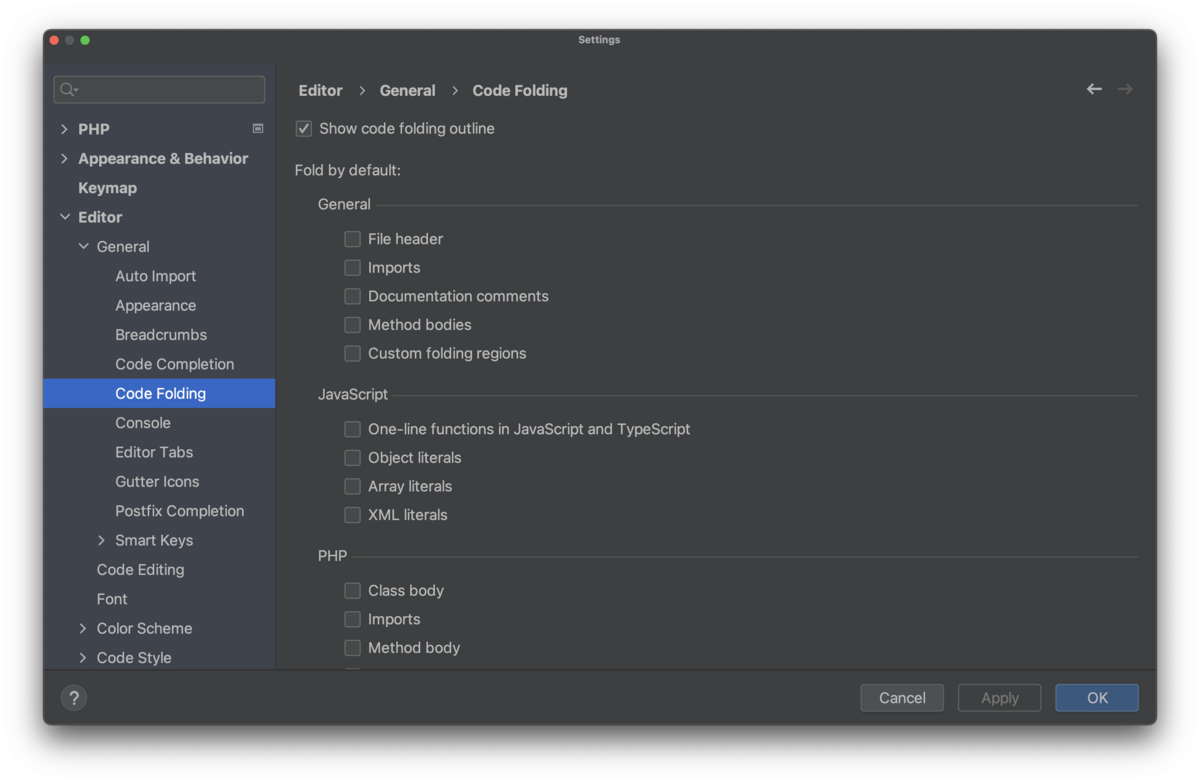
Task: Click the back navigation arrow
Action: click(x=1093, y=89)
